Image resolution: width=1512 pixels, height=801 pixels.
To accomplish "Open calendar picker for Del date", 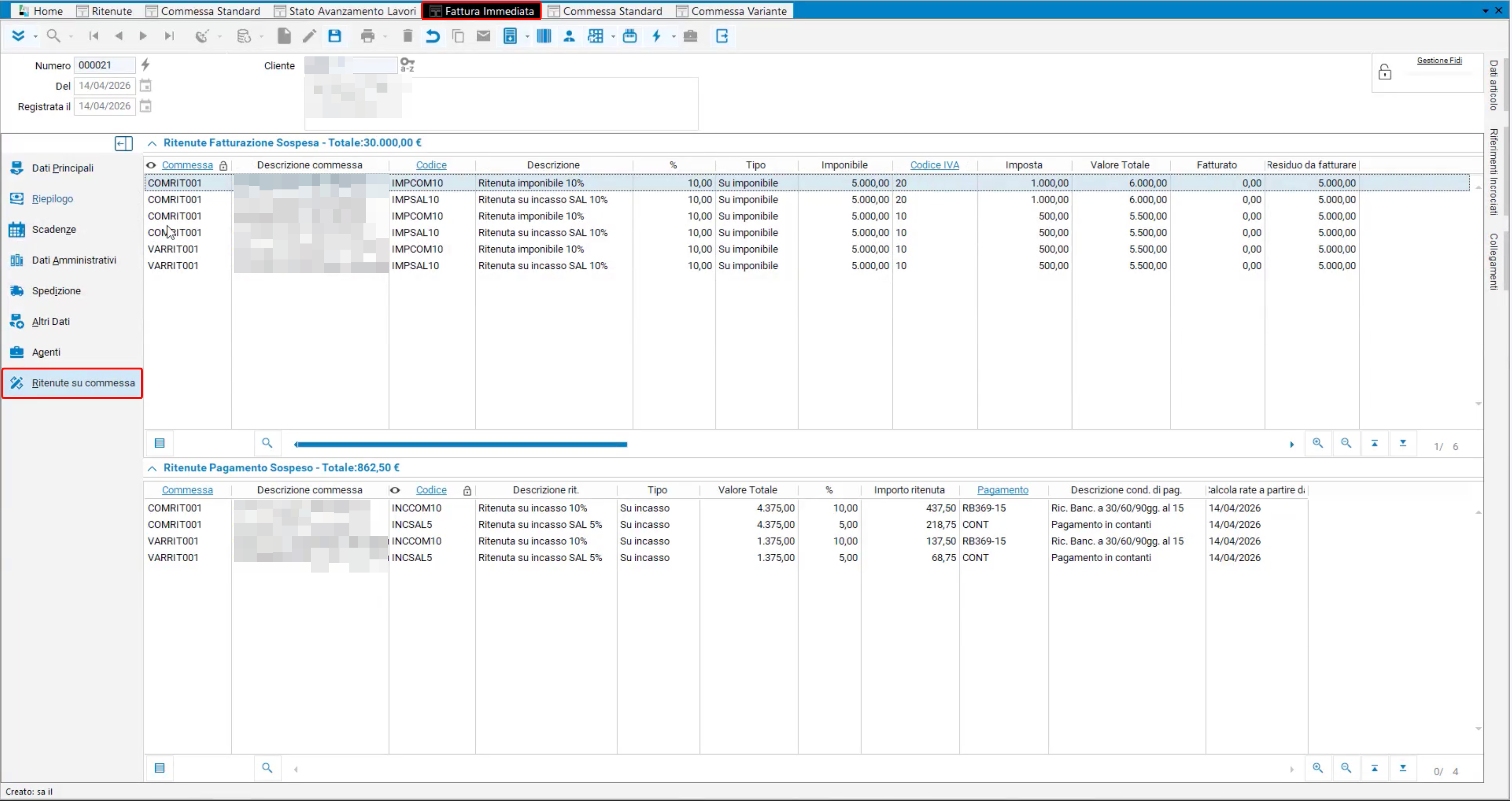I will (x=146, y=86).
